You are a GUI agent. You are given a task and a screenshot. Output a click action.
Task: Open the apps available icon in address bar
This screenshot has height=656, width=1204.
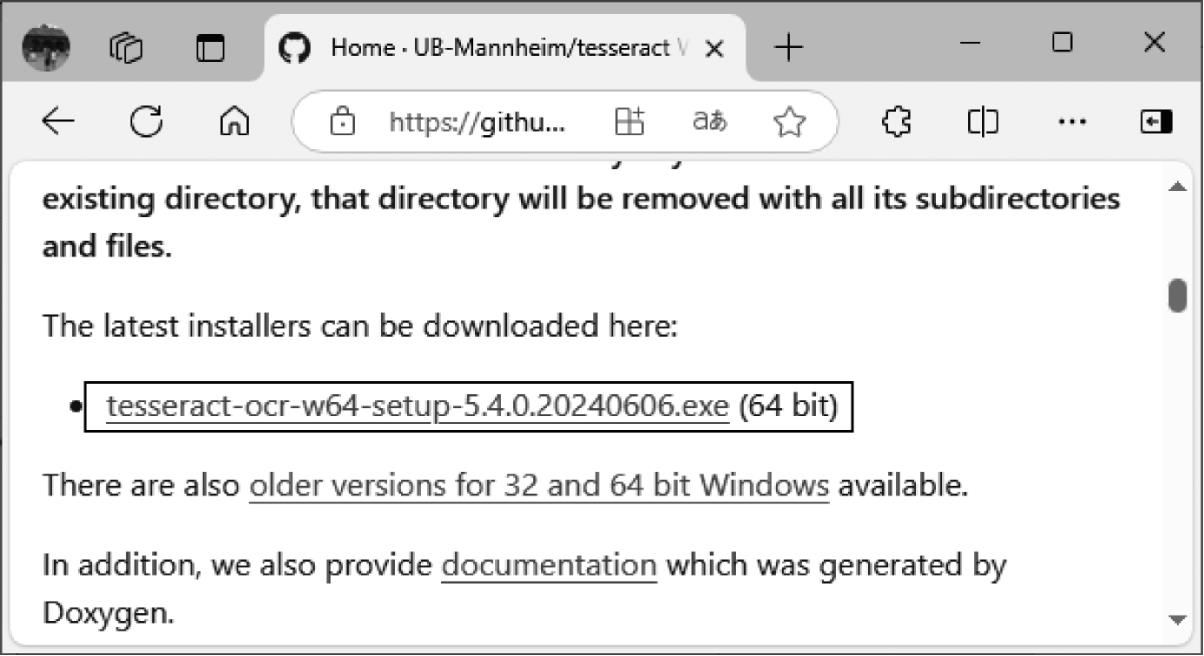tap(629, 122)
